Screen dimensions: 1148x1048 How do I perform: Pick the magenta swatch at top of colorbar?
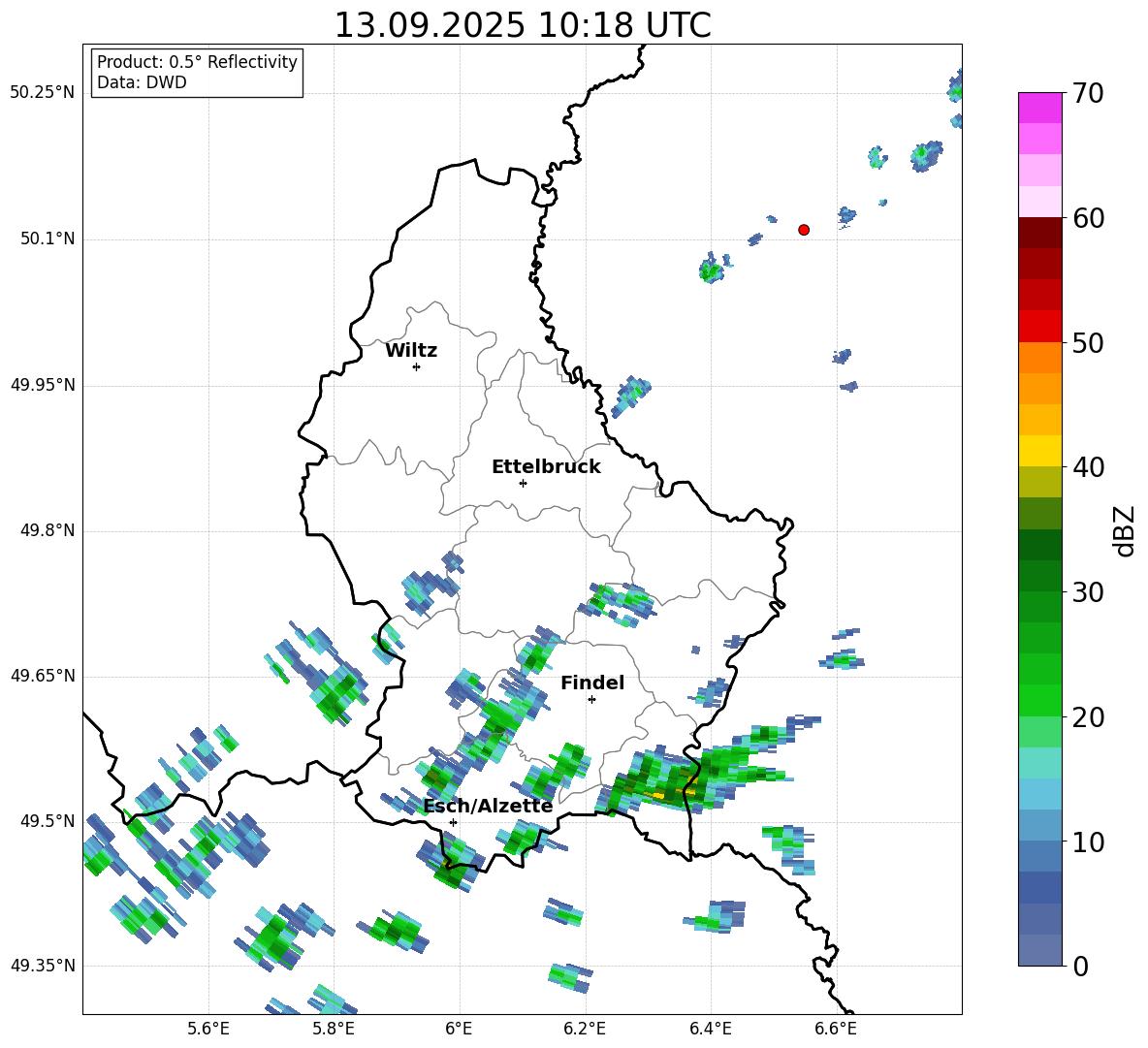1040,108
